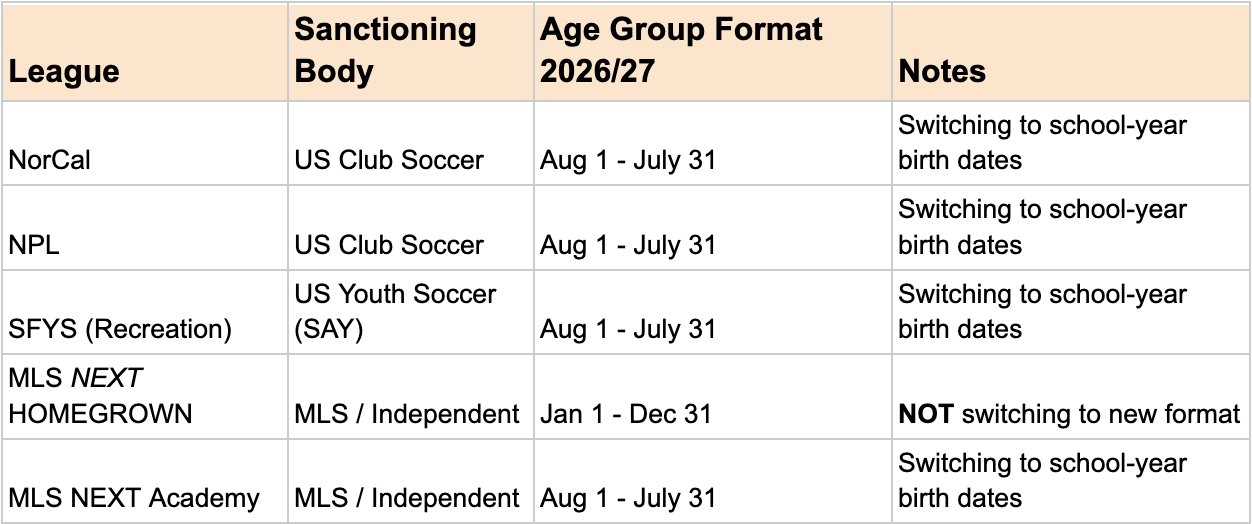Select the League header cell
Screen dimensions: 1252x524
point(145,51)
